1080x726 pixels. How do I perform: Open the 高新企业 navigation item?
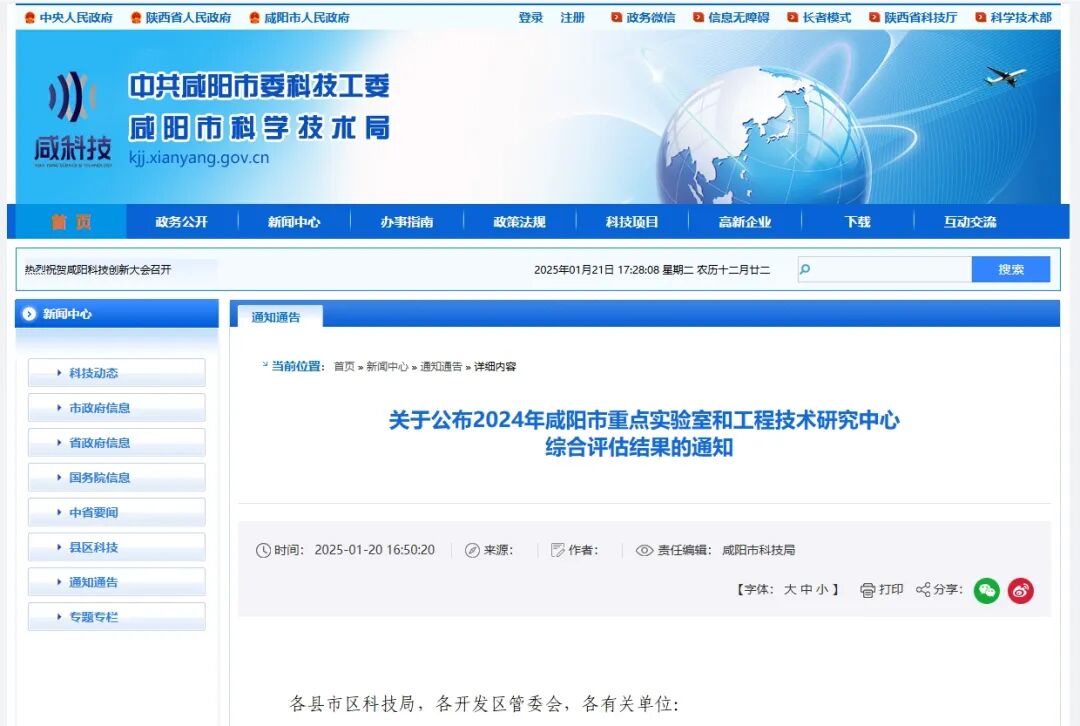[743, 221]
